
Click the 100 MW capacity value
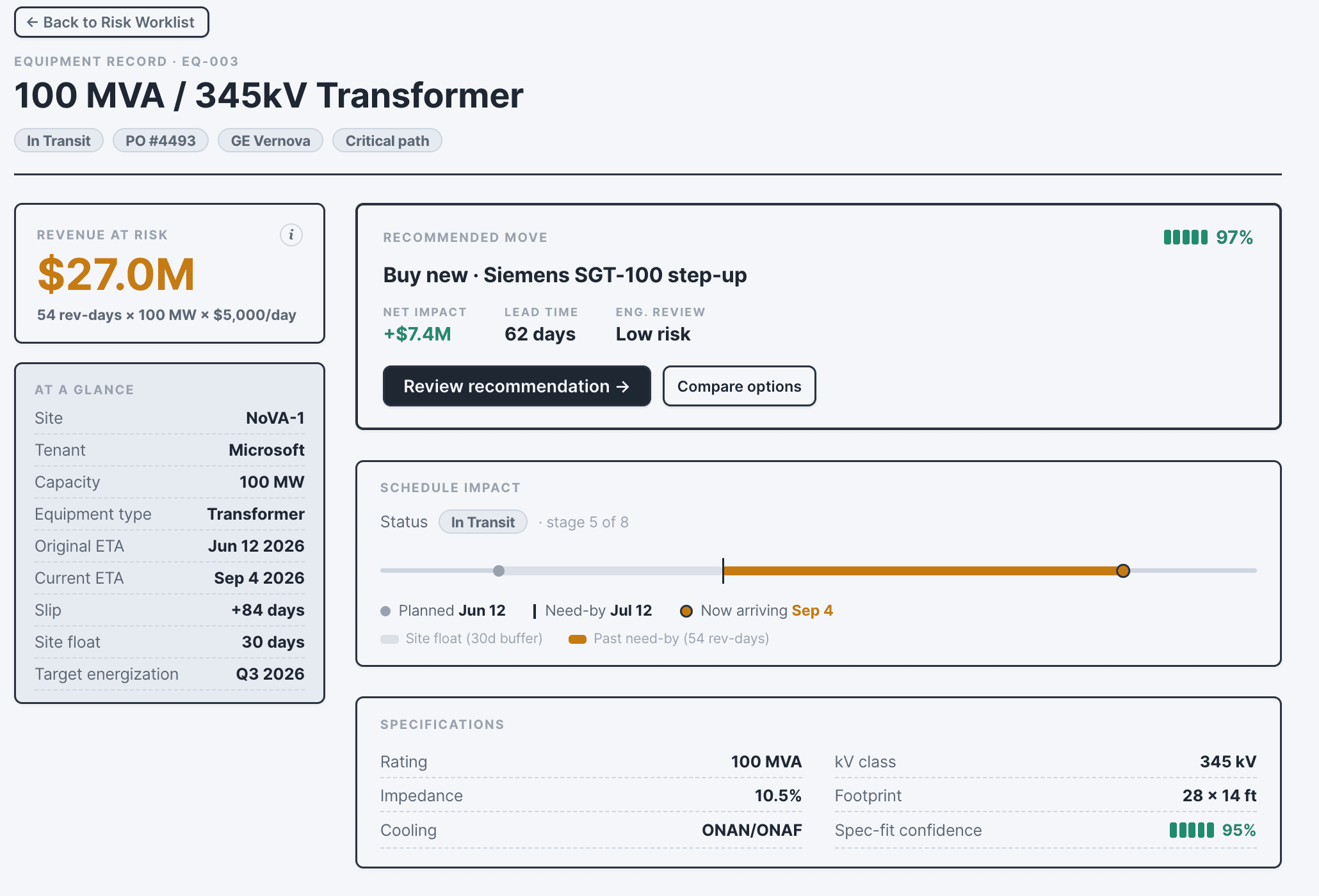point(272,482)
